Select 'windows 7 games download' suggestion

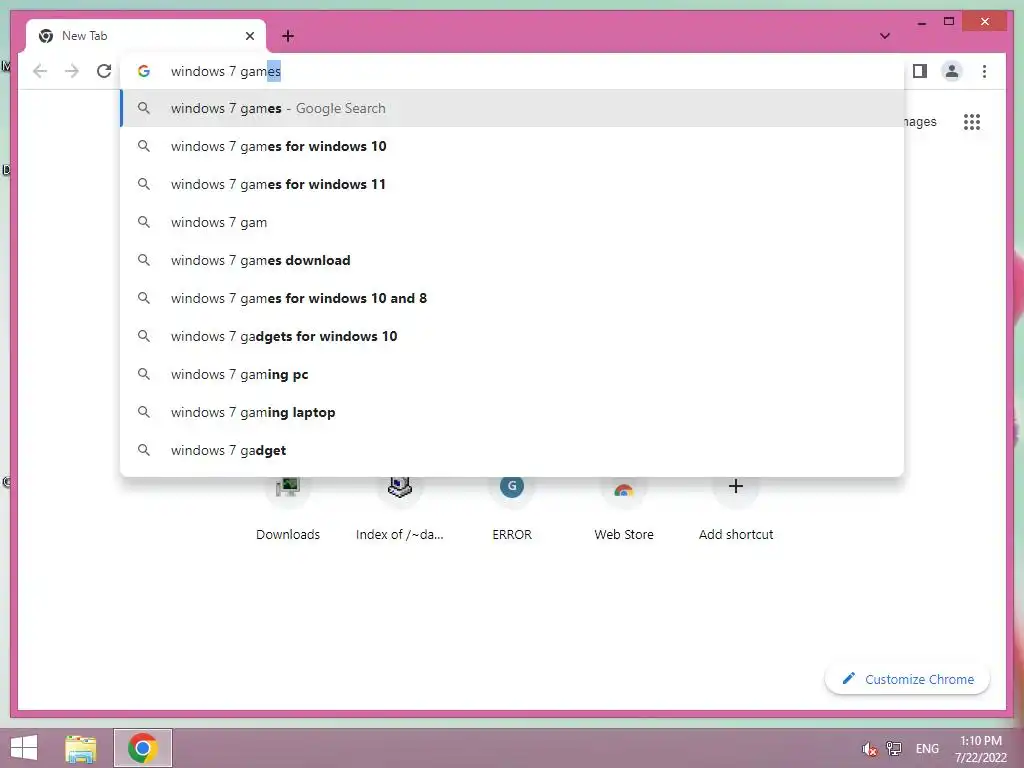point(512,260)
